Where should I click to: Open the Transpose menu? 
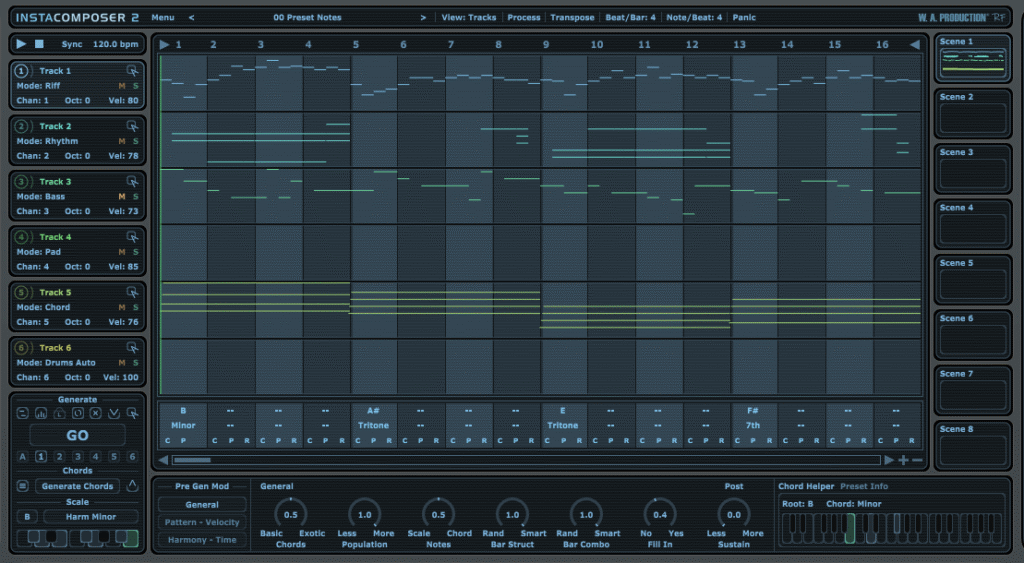coord(572,18)
